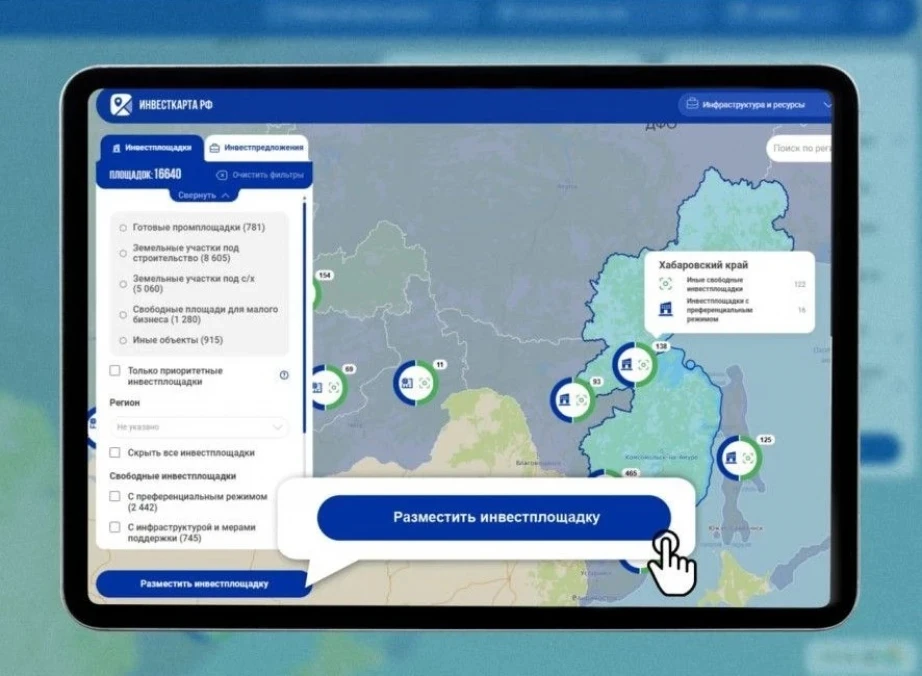Open the map cluster marker labeled 138
Viewport: 922px width, 676px height.
pos(634,366)
